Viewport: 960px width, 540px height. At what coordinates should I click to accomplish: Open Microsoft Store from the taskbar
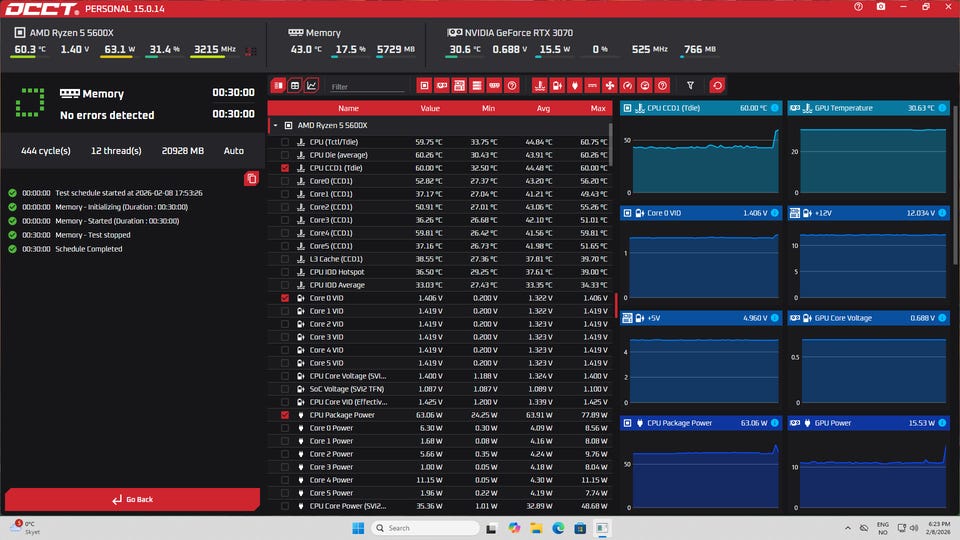[x=580, y=528]
